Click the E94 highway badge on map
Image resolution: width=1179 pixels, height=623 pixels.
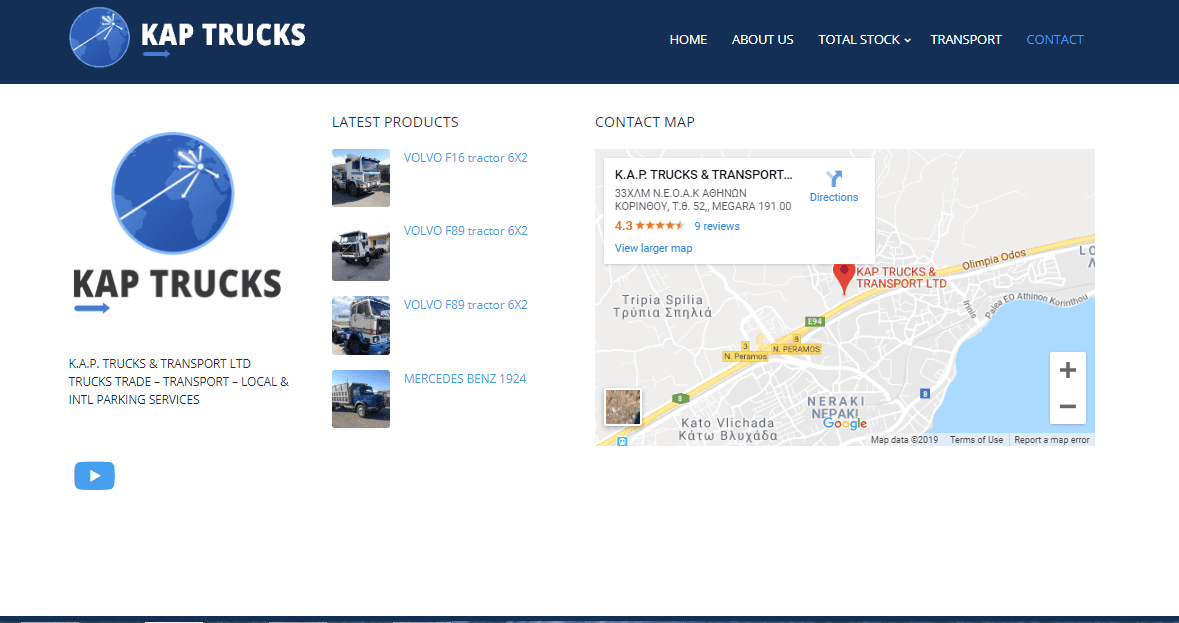815,322
